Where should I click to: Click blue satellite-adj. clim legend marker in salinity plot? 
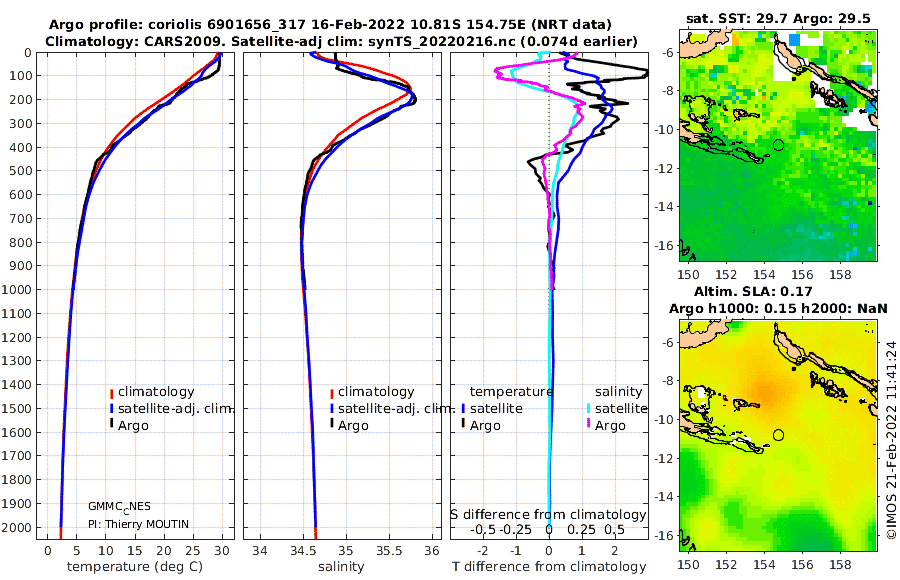332,409
